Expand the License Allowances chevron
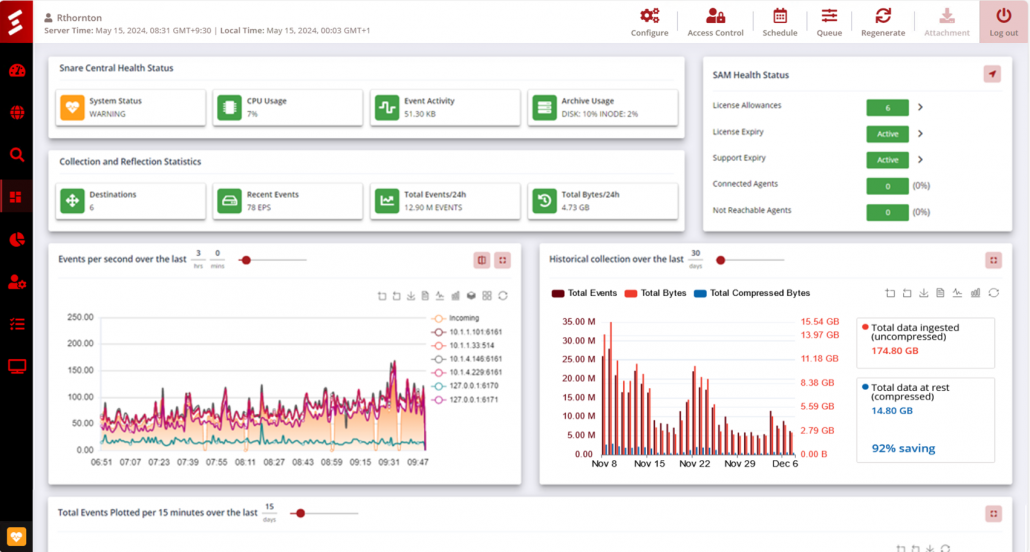Screen dimensions: 1030x552 pyautogui.click(x=920, y=107)
